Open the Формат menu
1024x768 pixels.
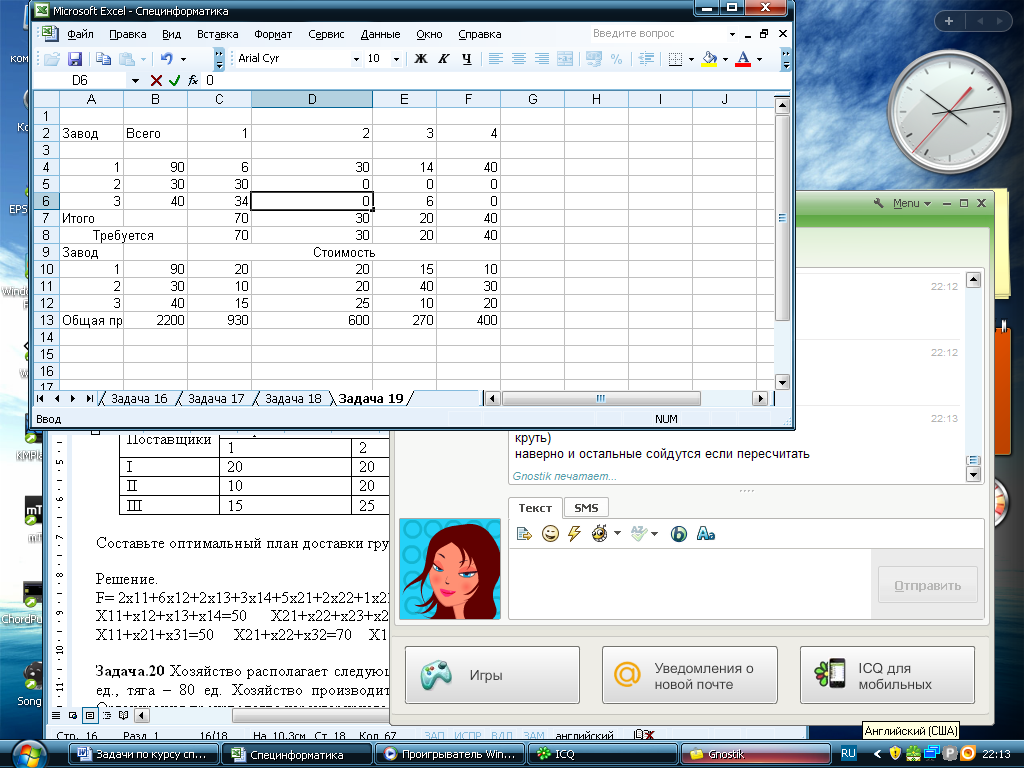(x=272, y=34)
